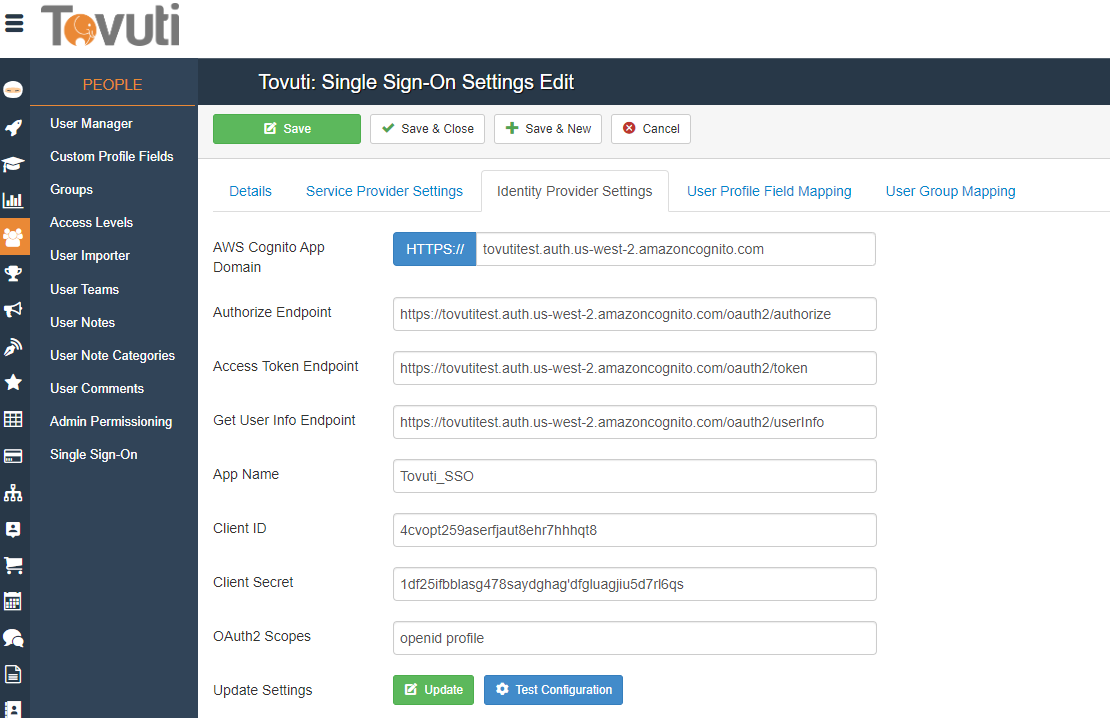
Task: Open the hamburger menu
Action: [x=14, y=23]
